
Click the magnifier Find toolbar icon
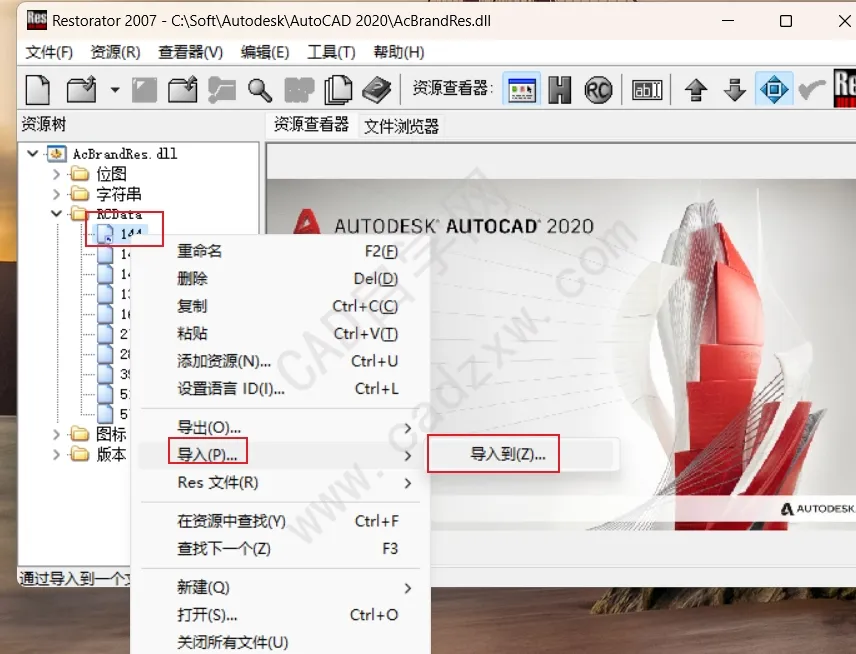pos(260,90)
